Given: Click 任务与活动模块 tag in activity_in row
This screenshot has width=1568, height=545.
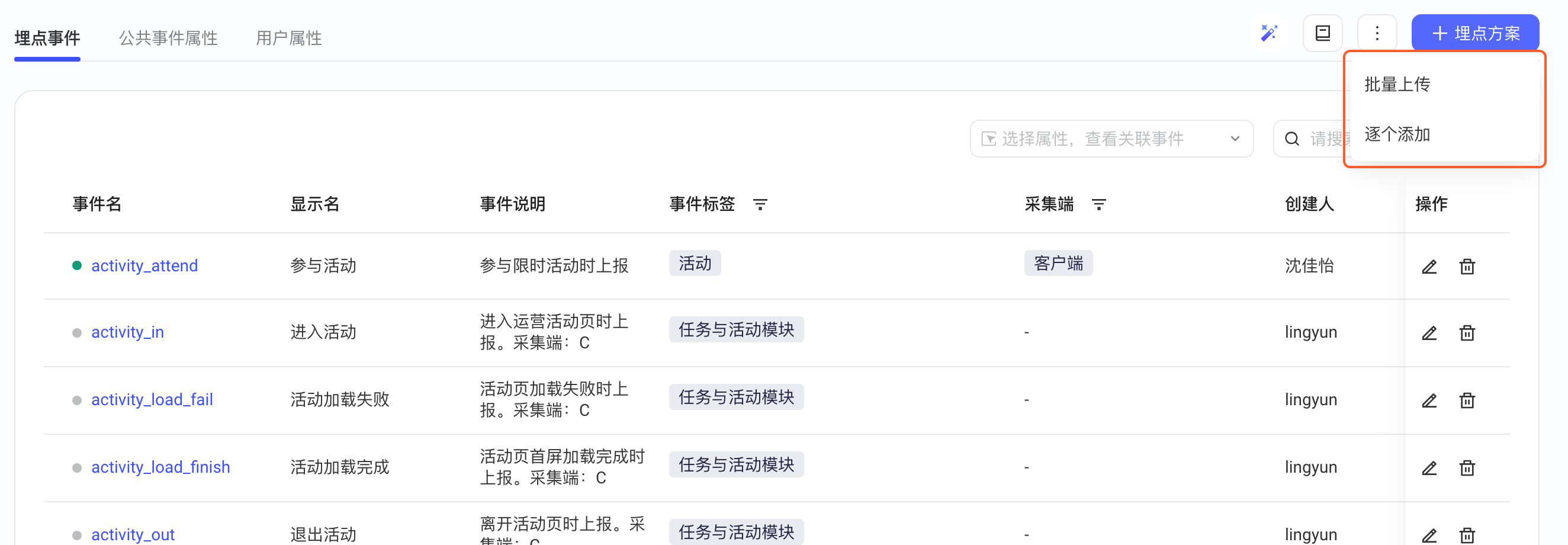Looking at the screenshot, I should coord(736,329).
